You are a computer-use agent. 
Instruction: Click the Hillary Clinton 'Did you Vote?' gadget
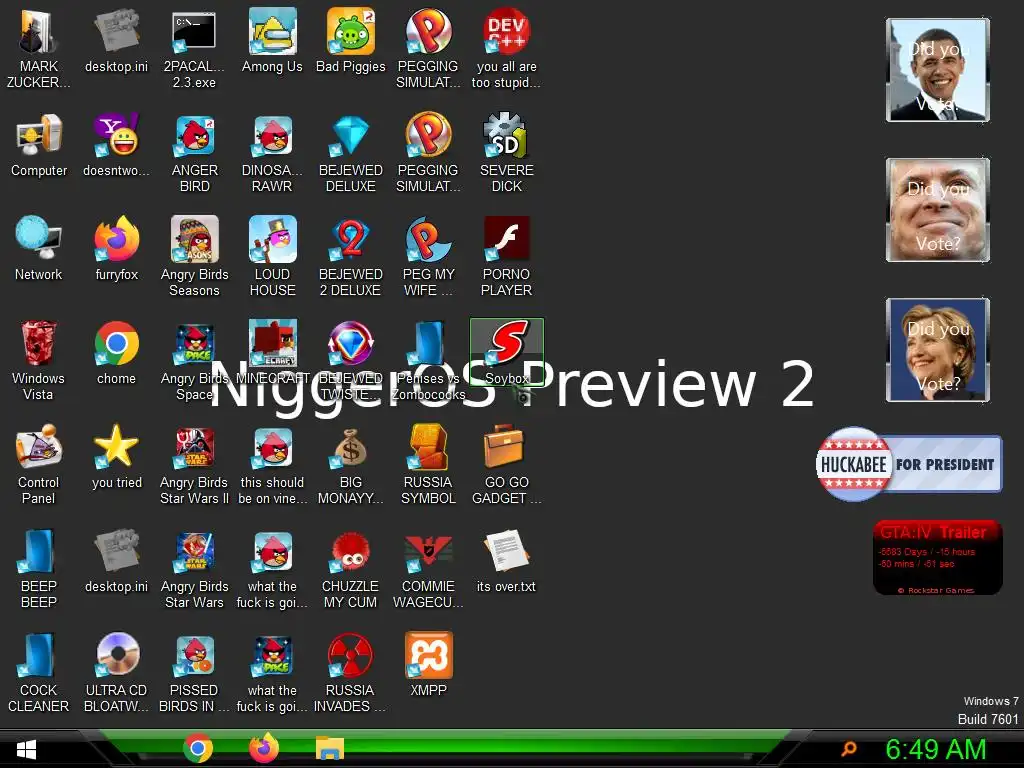pos(938,350)
